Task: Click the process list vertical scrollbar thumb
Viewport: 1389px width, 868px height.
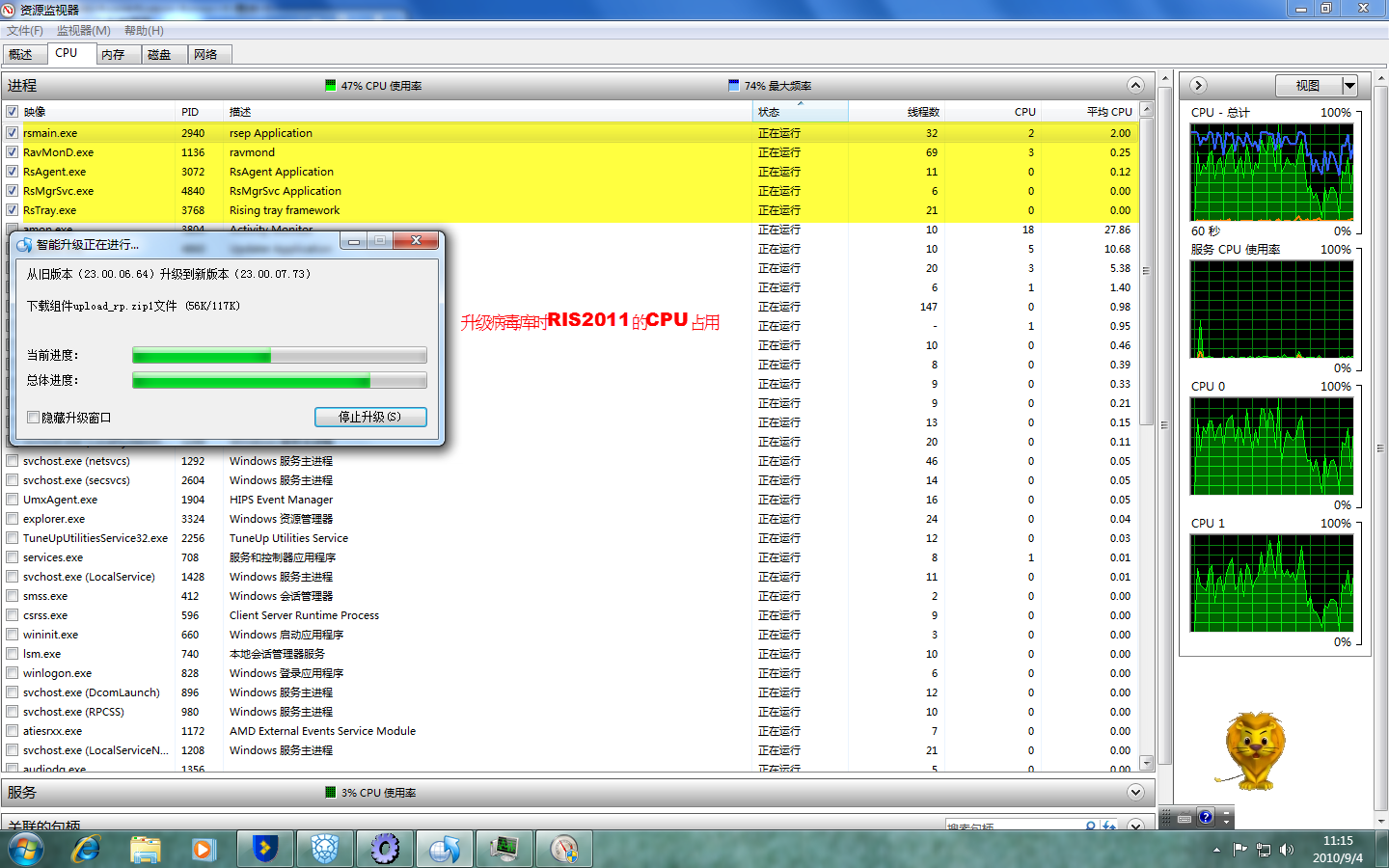Action: coord(1146,272)
